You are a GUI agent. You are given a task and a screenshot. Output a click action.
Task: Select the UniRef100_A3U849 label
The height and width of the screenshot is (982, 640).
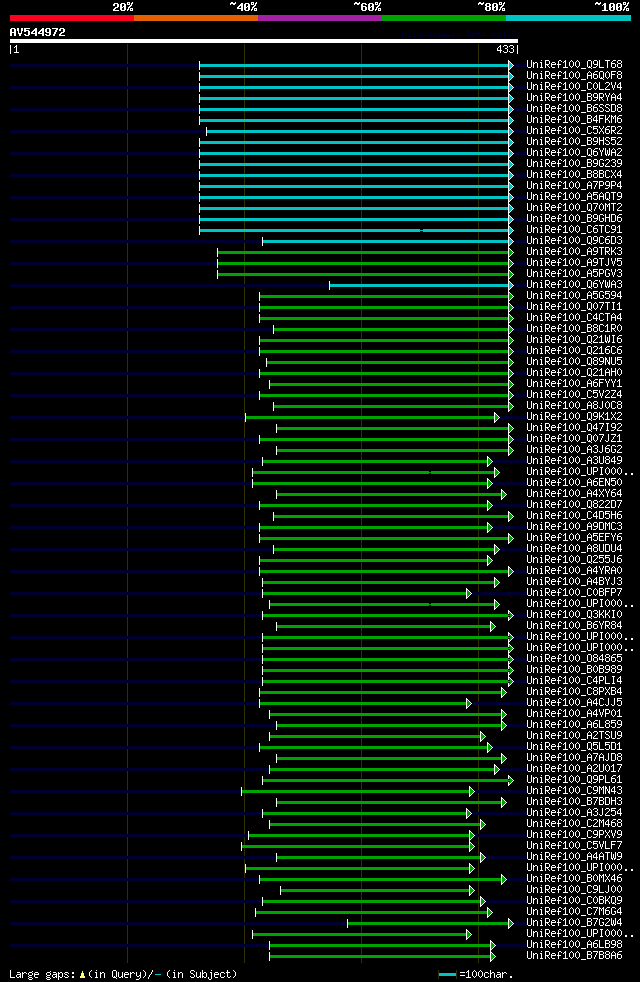tap(574, 461)
